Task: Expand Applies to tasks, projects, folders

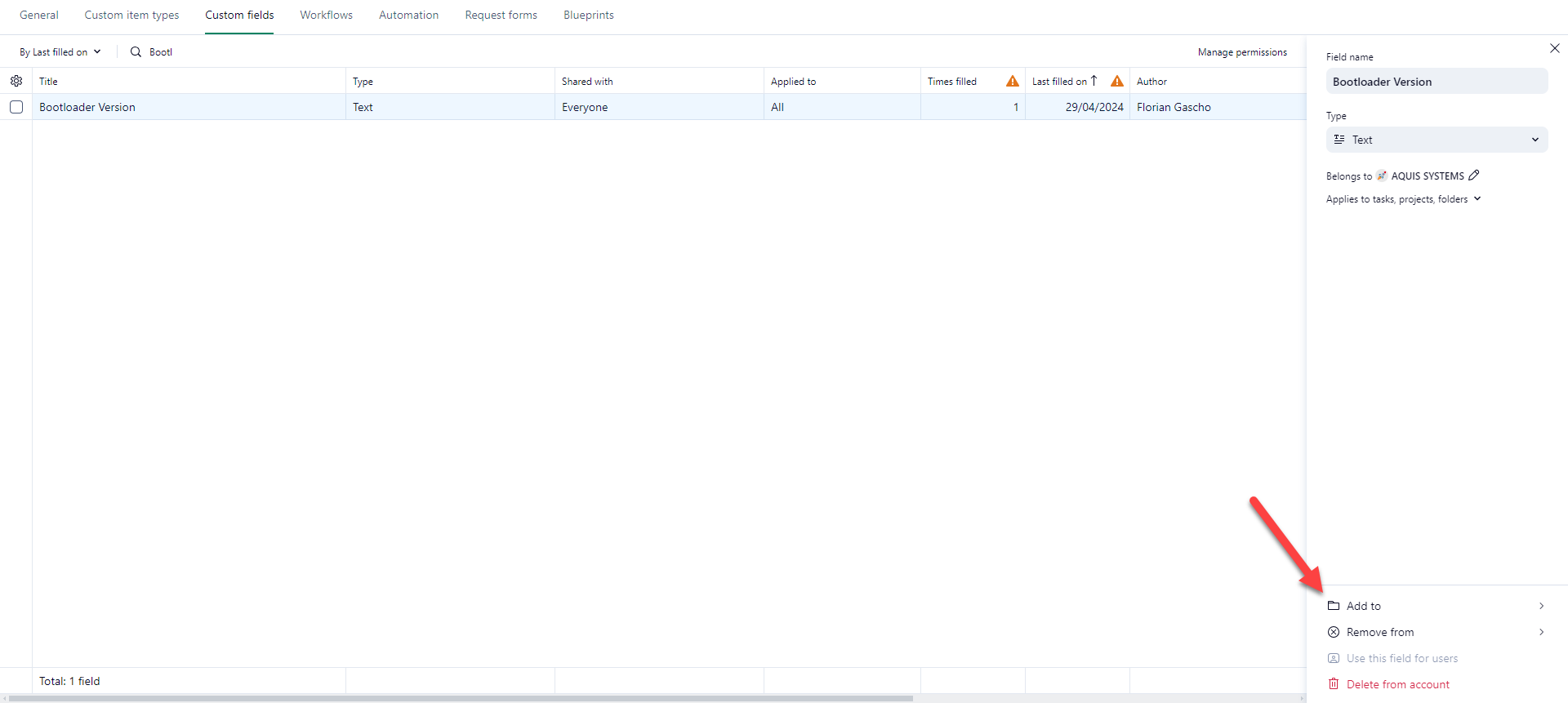Action: [x=1403, y=199]
